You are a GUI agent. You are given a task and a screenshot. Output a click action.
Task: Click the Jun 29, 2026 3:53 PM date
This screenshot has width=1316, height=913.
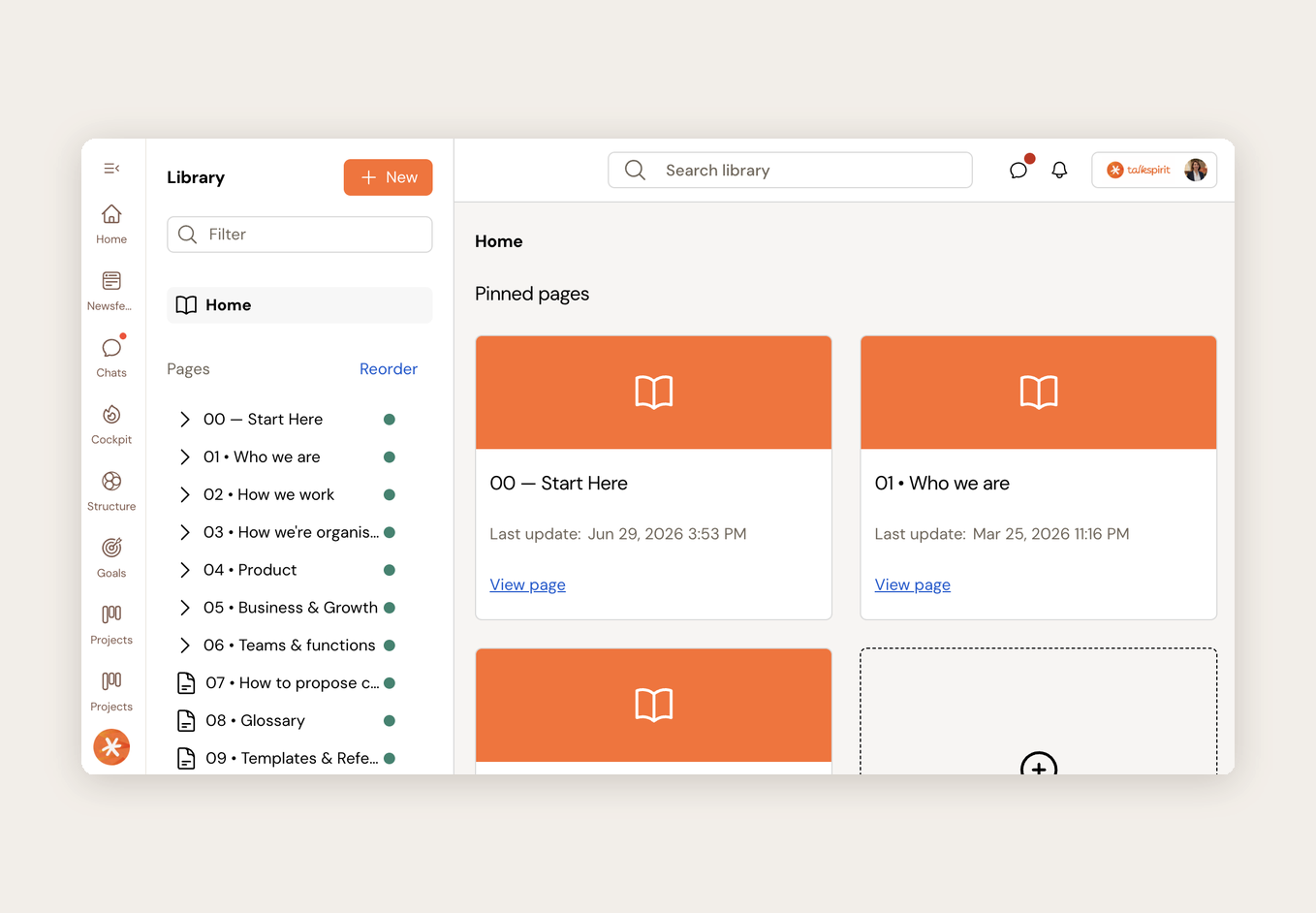[668, 534]
